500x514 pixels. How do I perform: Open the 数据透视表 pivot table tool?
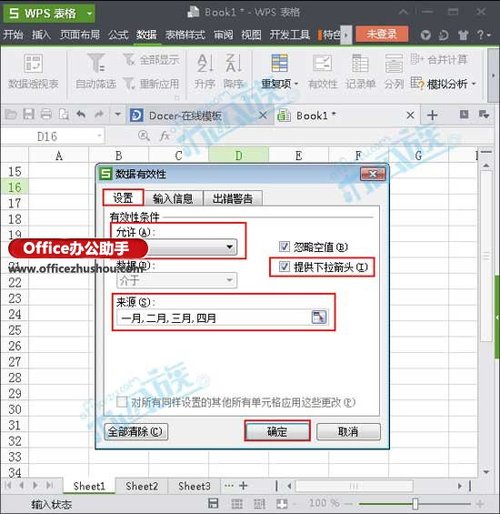[33, 71]
